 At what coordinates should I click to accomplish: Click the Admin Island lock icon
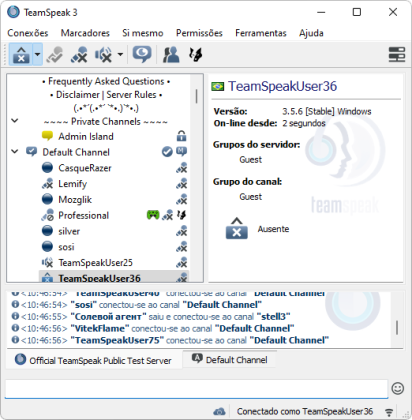(181, 136)
